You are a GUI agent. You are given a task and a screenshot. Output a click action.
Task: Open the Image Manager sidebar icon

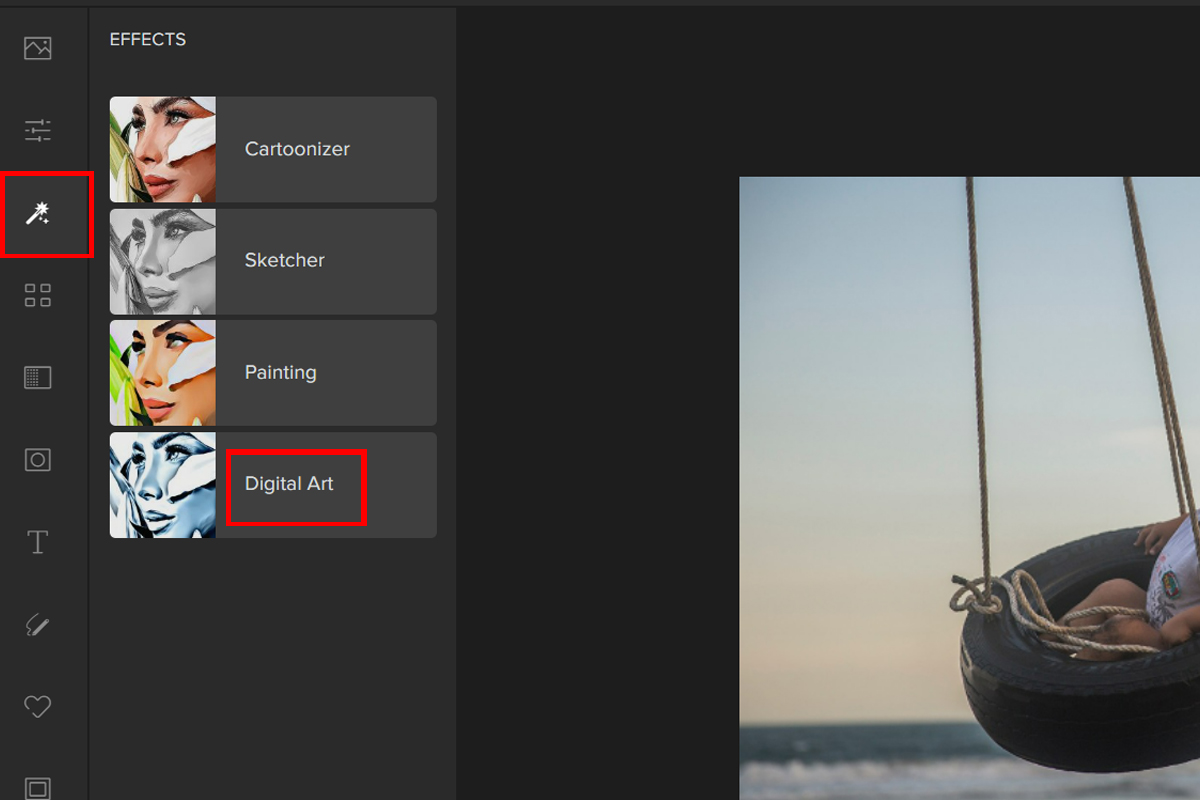click(38, 48)
